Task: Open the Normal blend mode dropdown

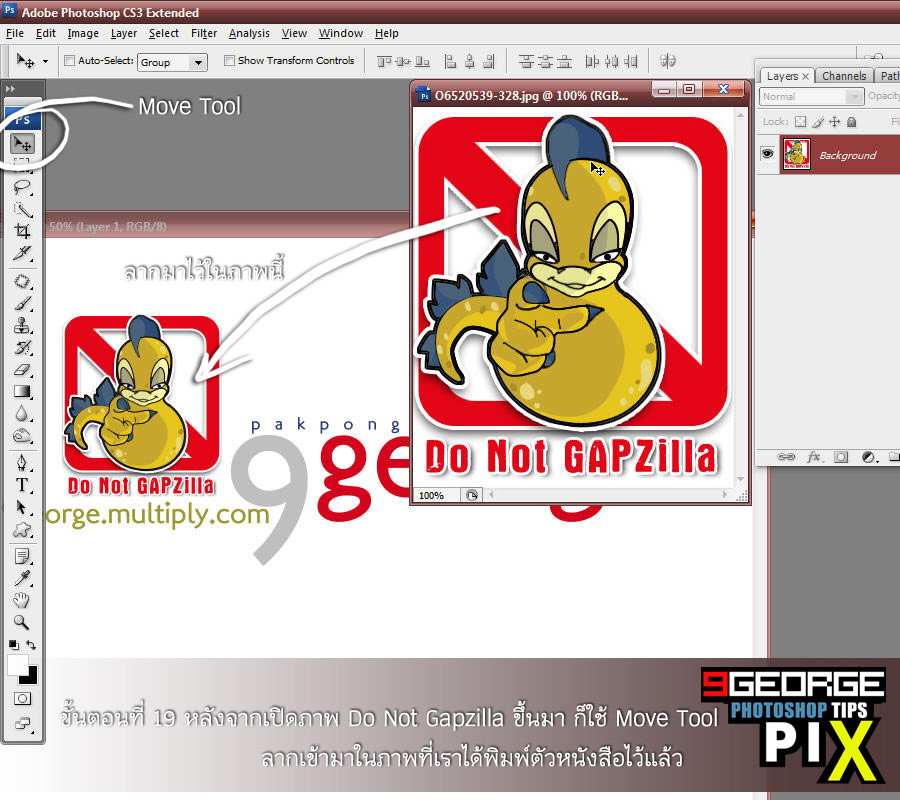Action: pos(812,96)
